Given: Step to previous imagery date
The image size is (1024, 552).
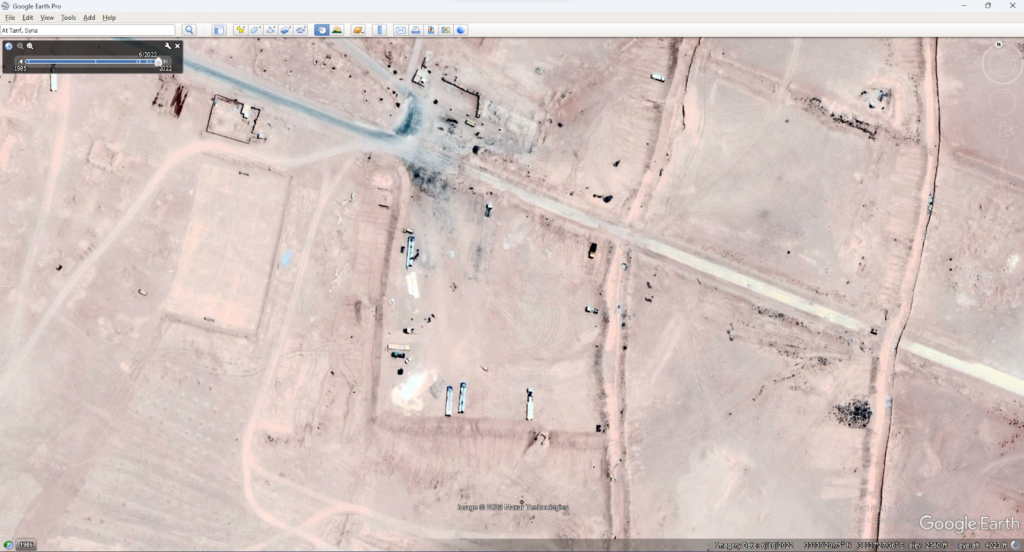Looking at the screenshot, I should (x=19, y=61).
